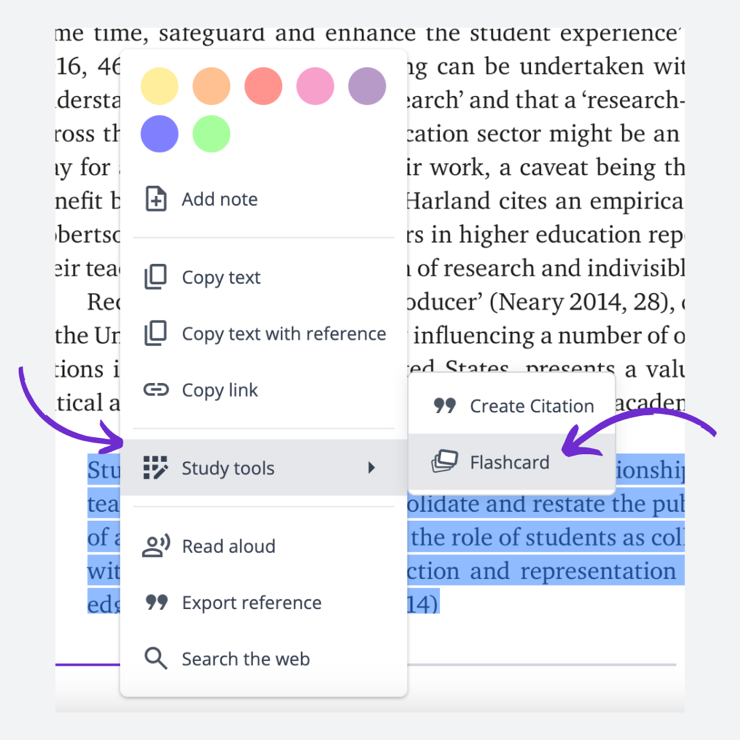The image size is (740, 740).
Task: Click the Copy text with reference icon
Action: tap(156, 333)
